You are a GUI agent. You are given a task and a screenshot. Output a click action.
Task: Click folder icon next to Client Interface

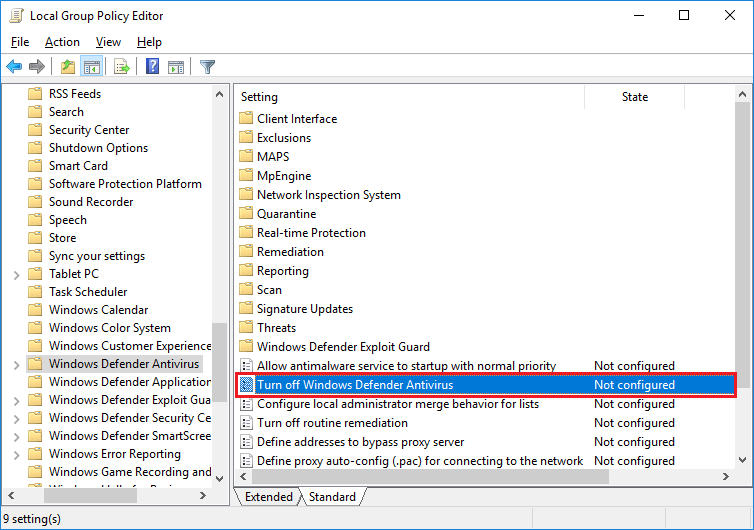click(x=246, y=118)
